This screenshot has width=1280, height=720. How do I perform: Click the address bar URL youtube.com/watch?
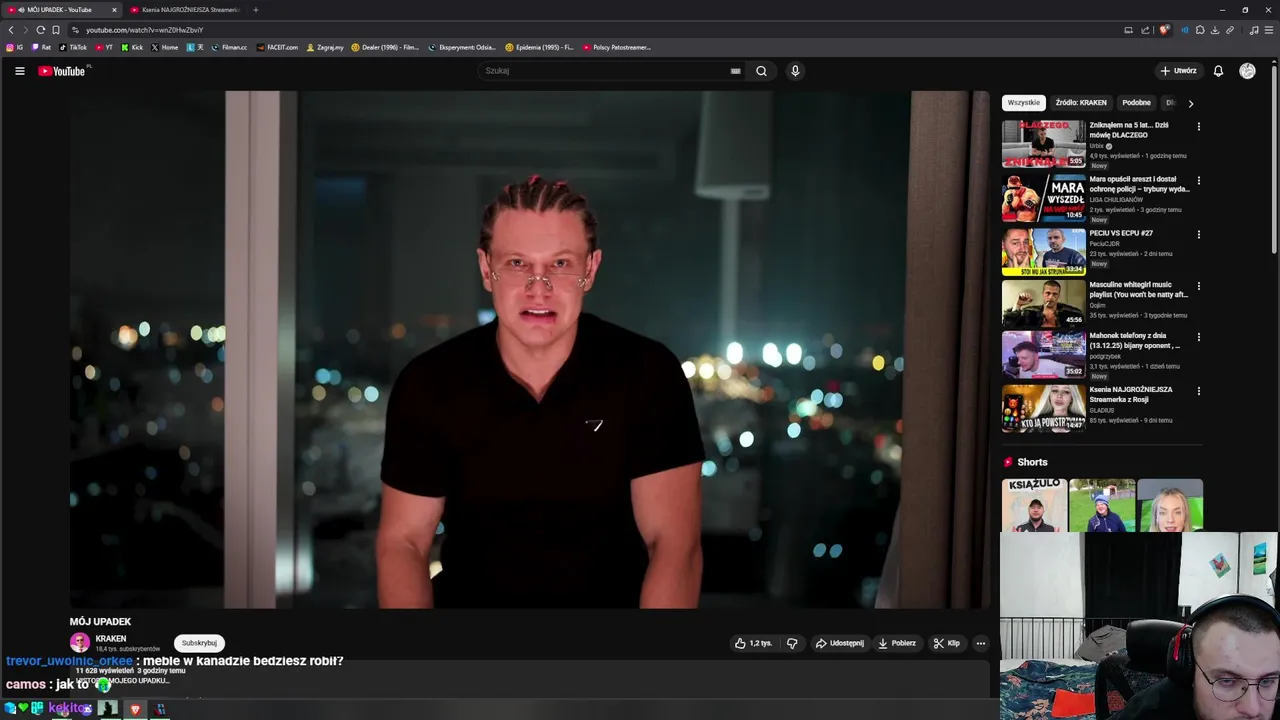144,30
